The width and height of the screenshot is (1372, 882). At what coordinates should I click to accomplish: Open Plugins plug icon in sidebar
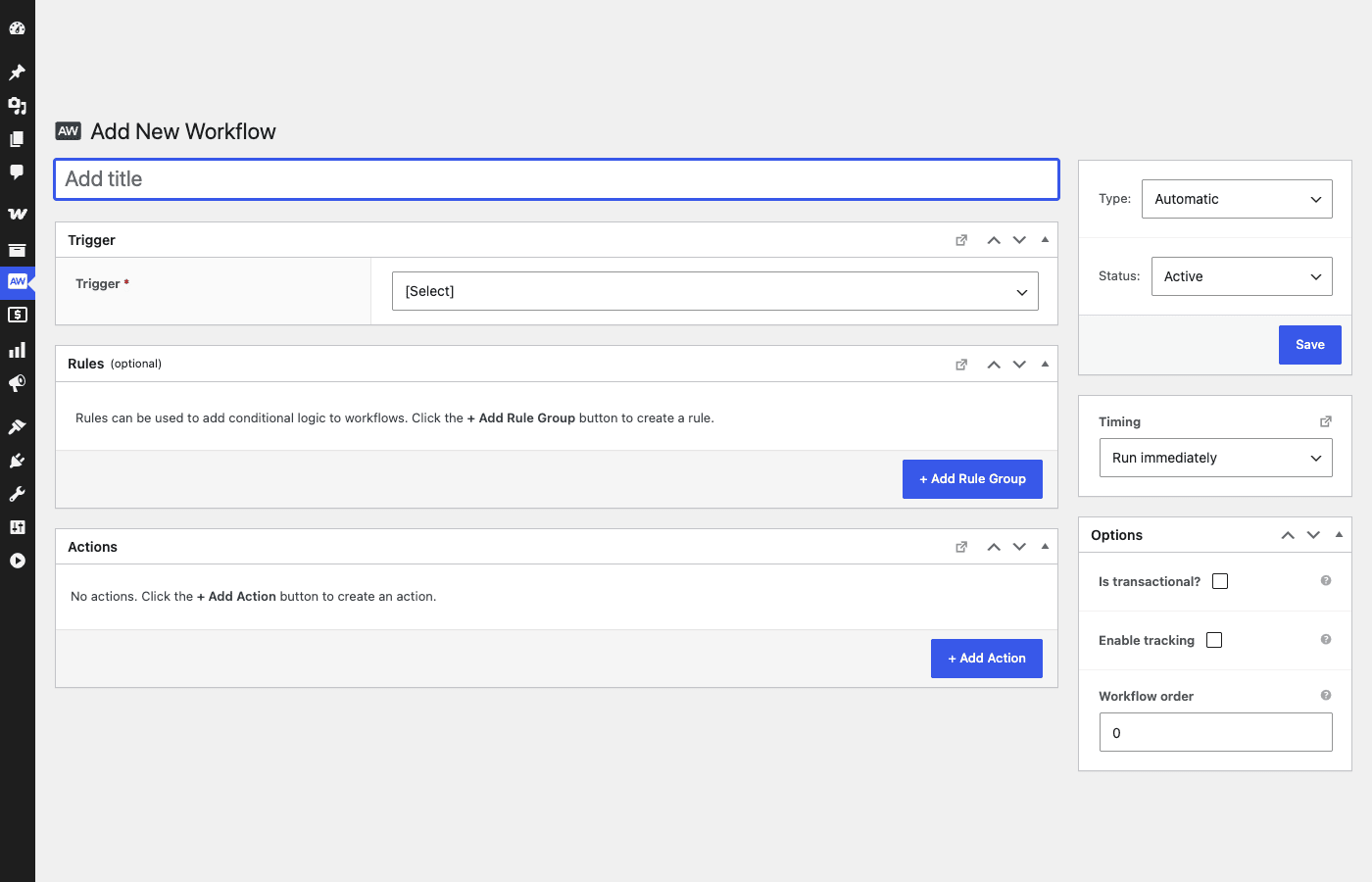[17, 461]
